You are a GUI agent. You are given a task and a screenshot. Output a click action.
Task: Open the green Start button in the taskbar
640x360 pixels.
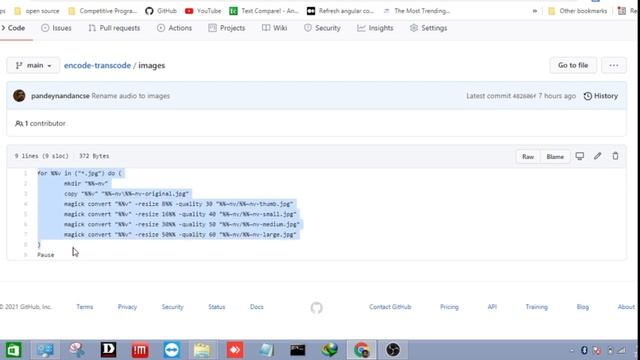pos(13,350)
